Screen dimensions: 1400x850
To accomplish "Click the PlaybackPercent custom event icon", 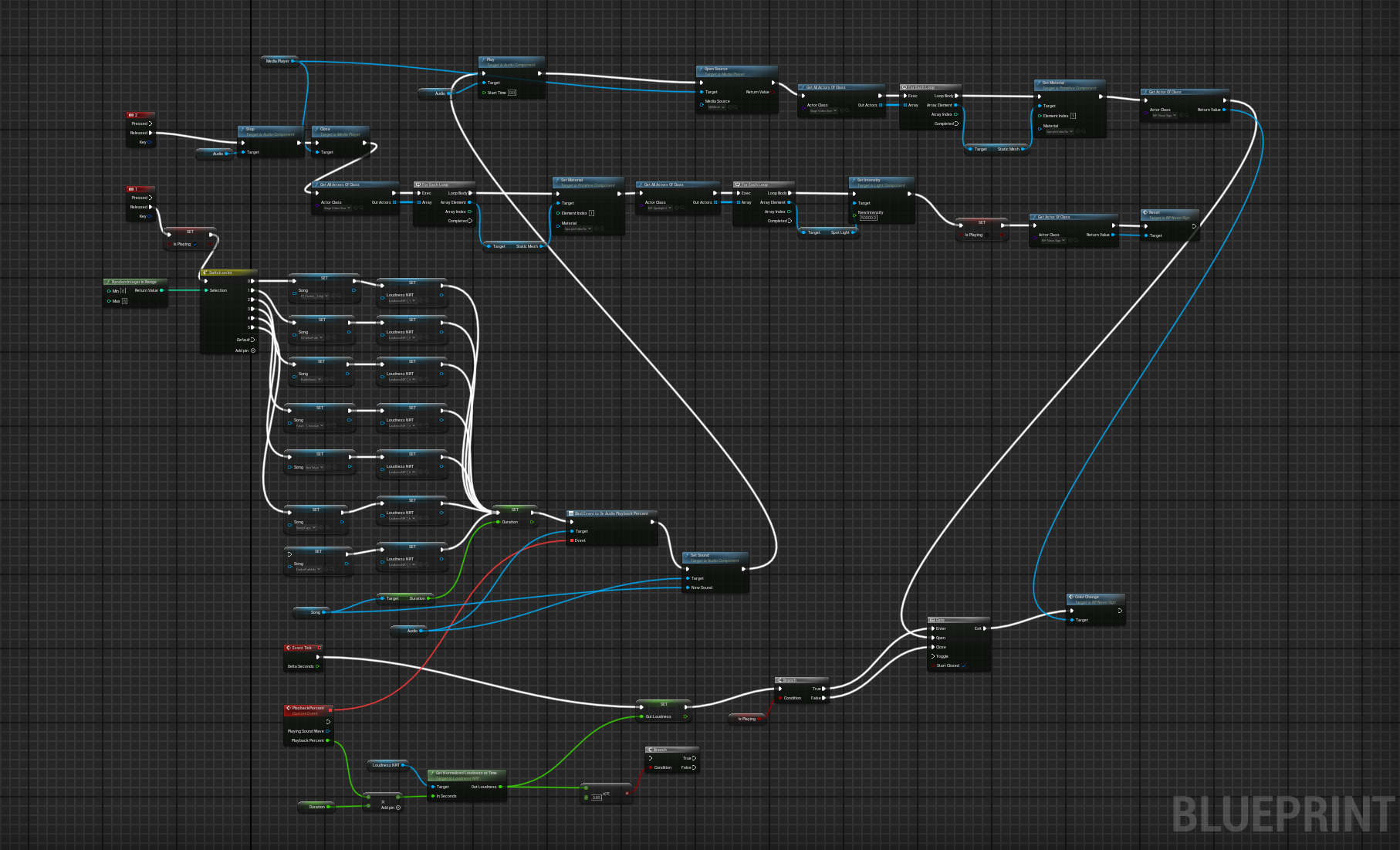I will click(x=289, y=708).
